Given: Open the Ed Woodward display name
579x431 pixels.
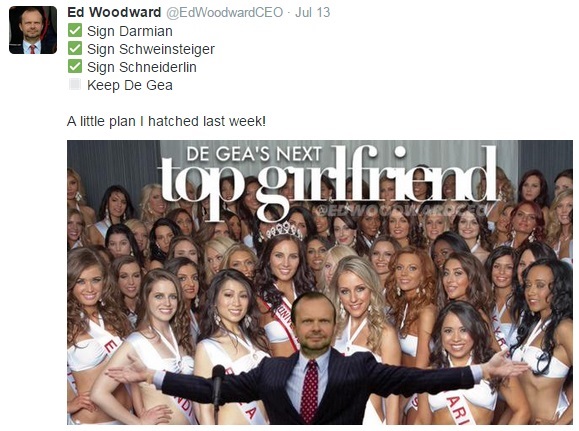Looking at the screenshot, I should coord(114,12).
